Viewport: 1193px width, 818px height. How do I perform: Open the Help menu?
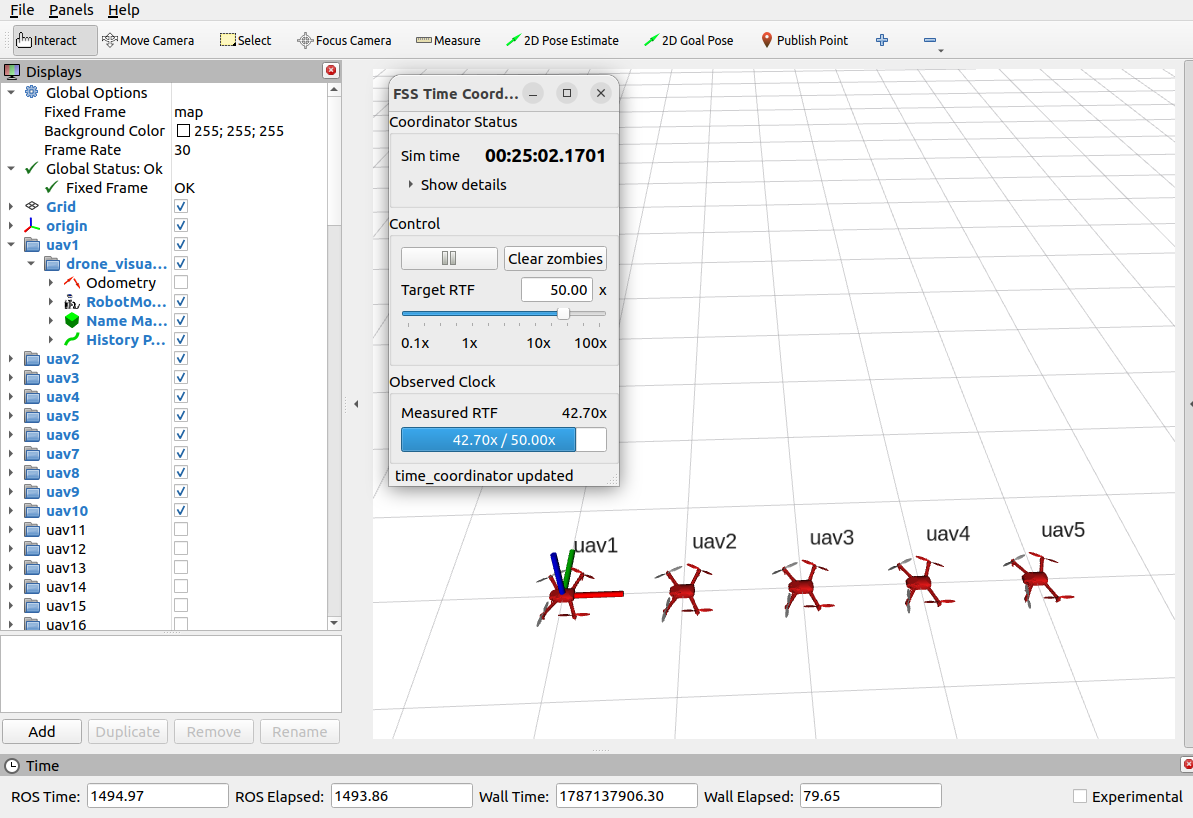pyautogui.click(x=123, y=10)
